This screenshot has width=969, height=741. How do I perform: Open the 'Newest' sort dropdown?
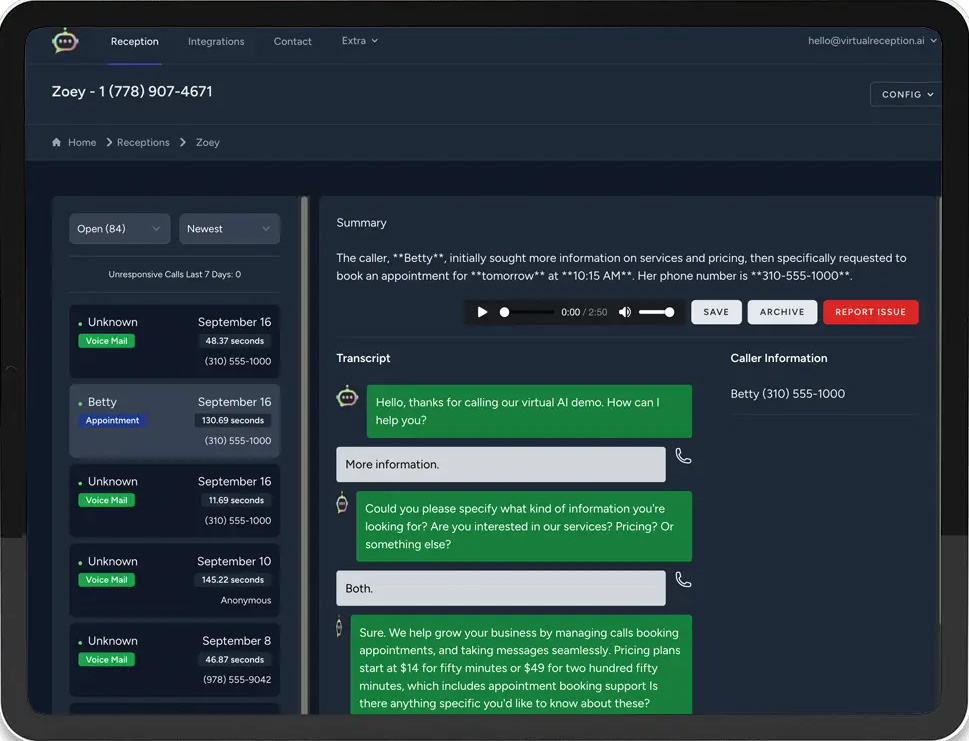pyautogui.click(x=229, y=228)
